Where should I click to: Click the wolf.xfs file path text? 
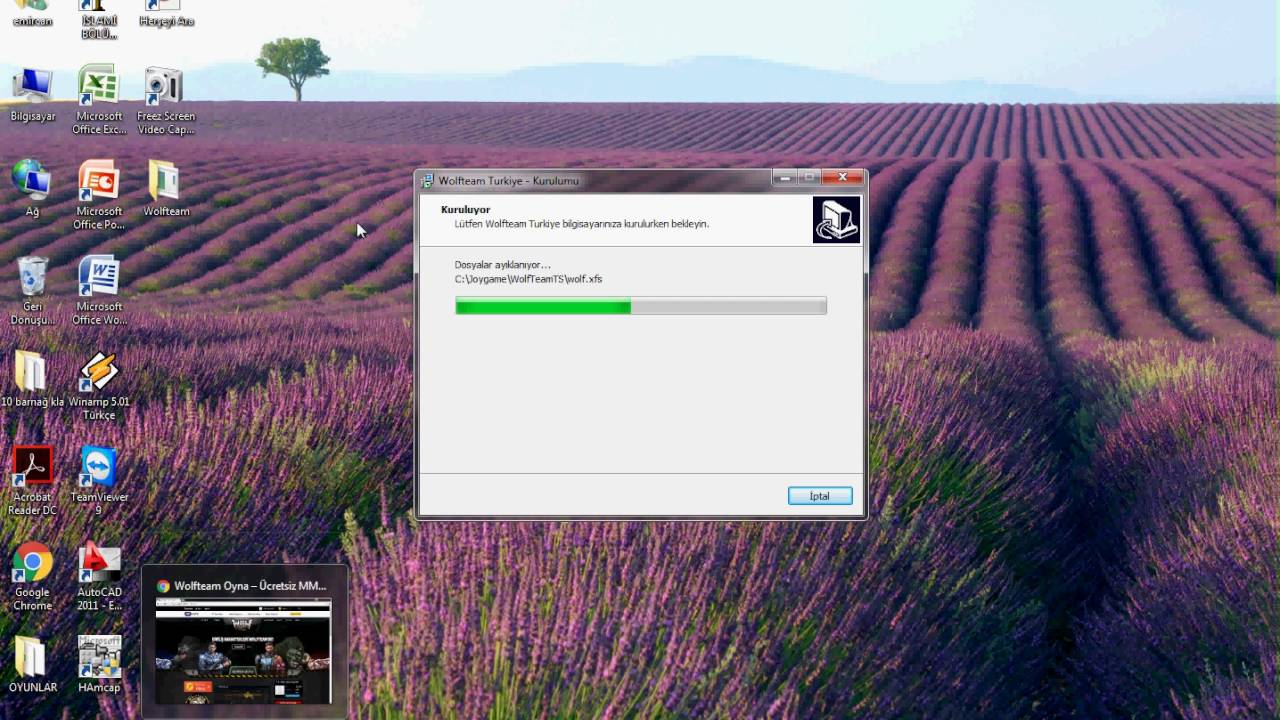(528, 279)
